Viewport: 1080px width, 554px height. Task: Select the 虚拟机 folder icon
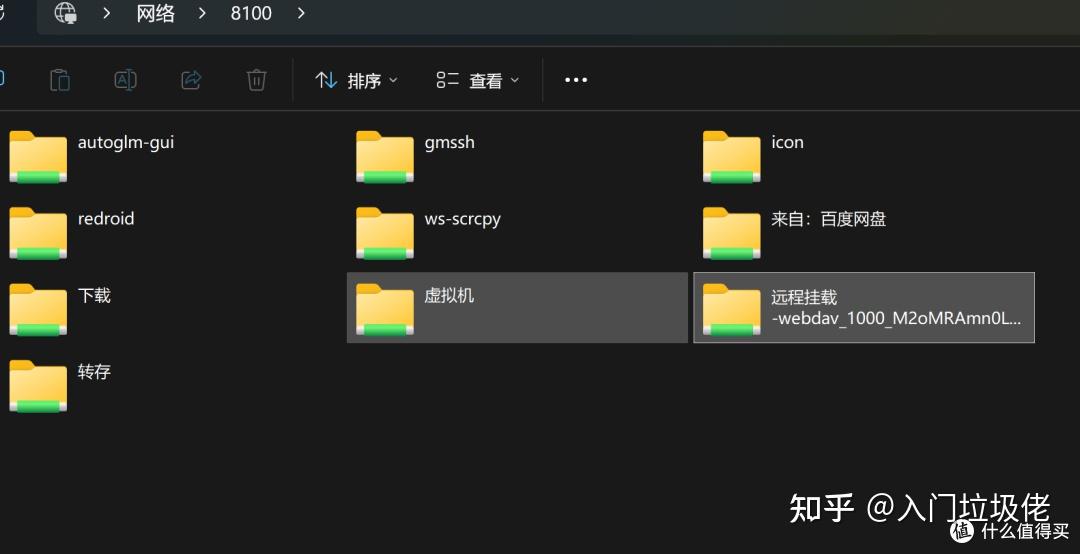(x=384, y=309)
